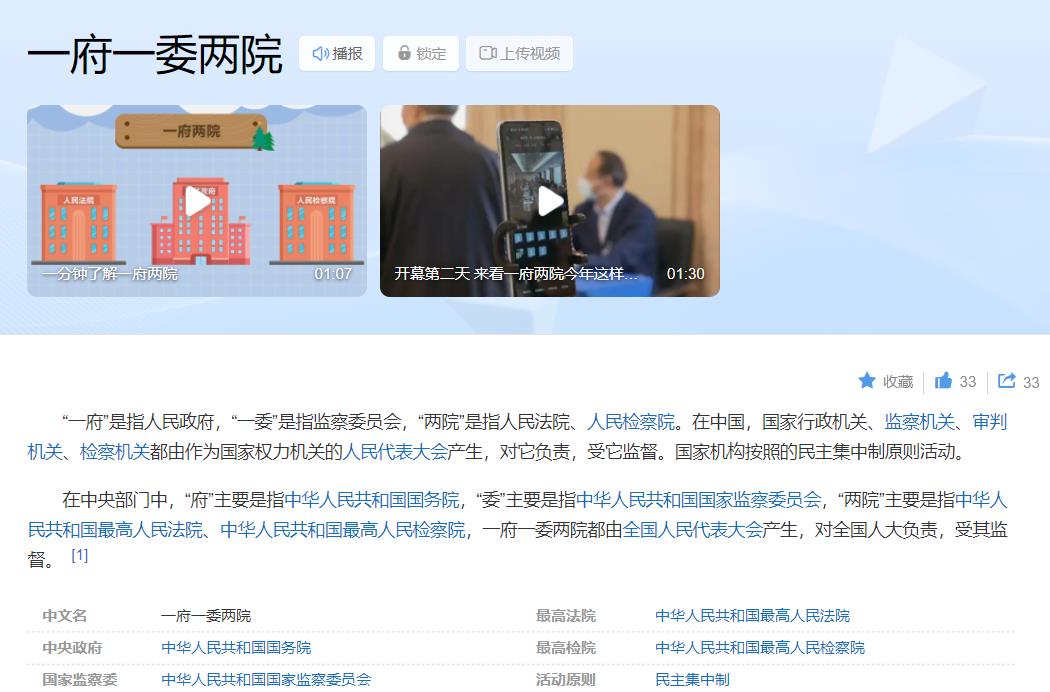
Task: Click the 民主集中制 link
Action: (x=692, y=679)
